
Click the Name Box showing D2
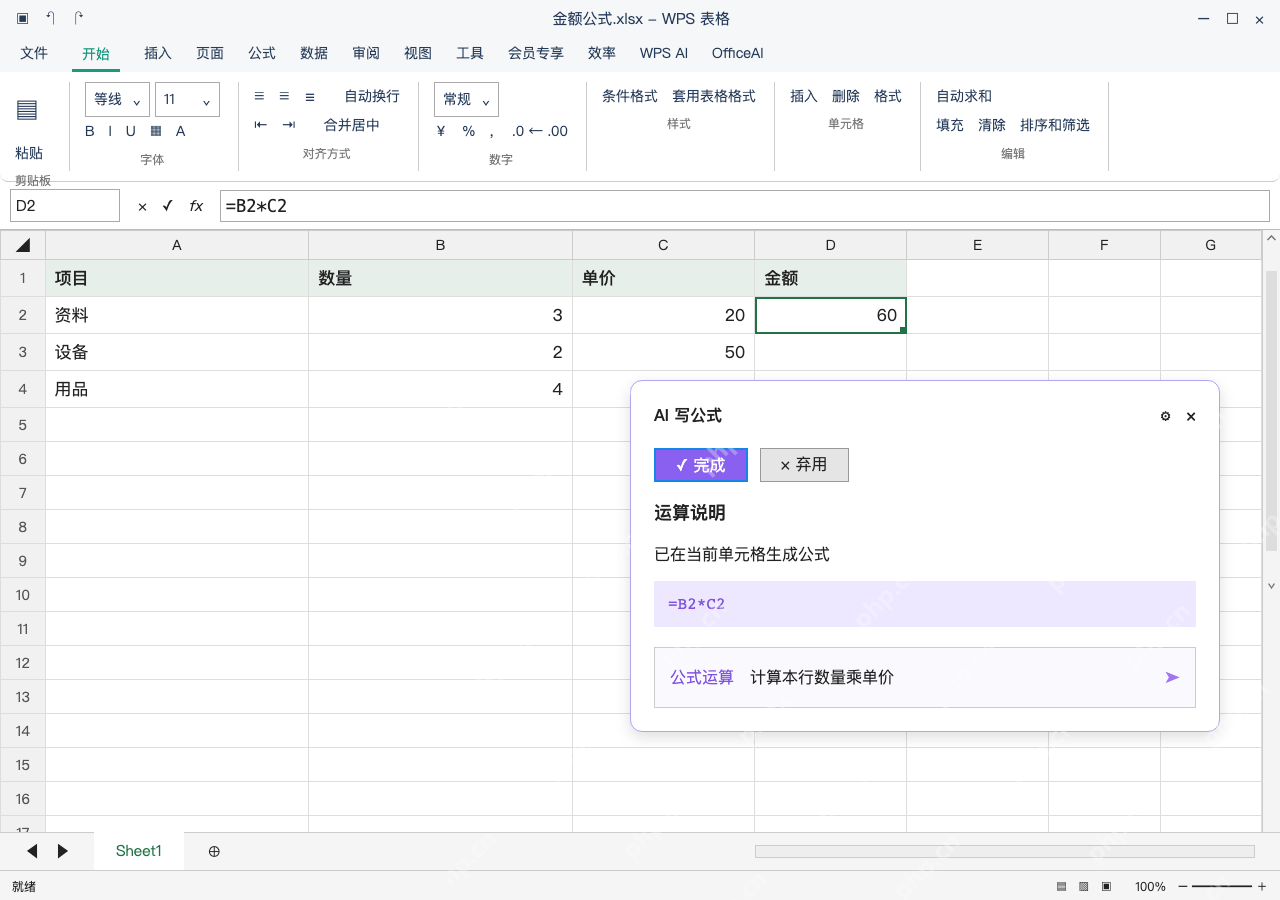[x=65, y=206]
